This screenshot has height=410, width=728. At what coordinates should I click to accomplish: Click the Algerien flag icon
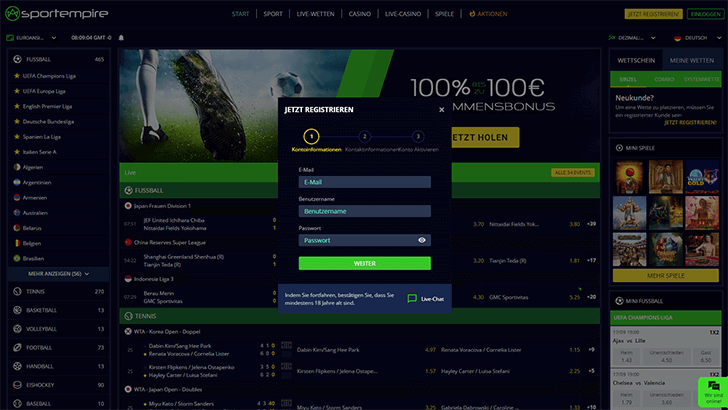pos(17,167)
